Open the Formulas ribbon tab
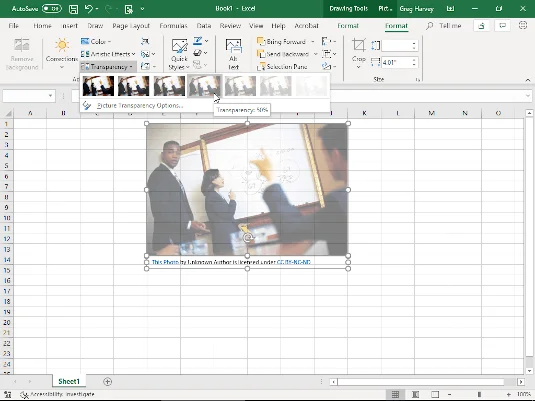This screenshot has height=401, width=535. 173,26
